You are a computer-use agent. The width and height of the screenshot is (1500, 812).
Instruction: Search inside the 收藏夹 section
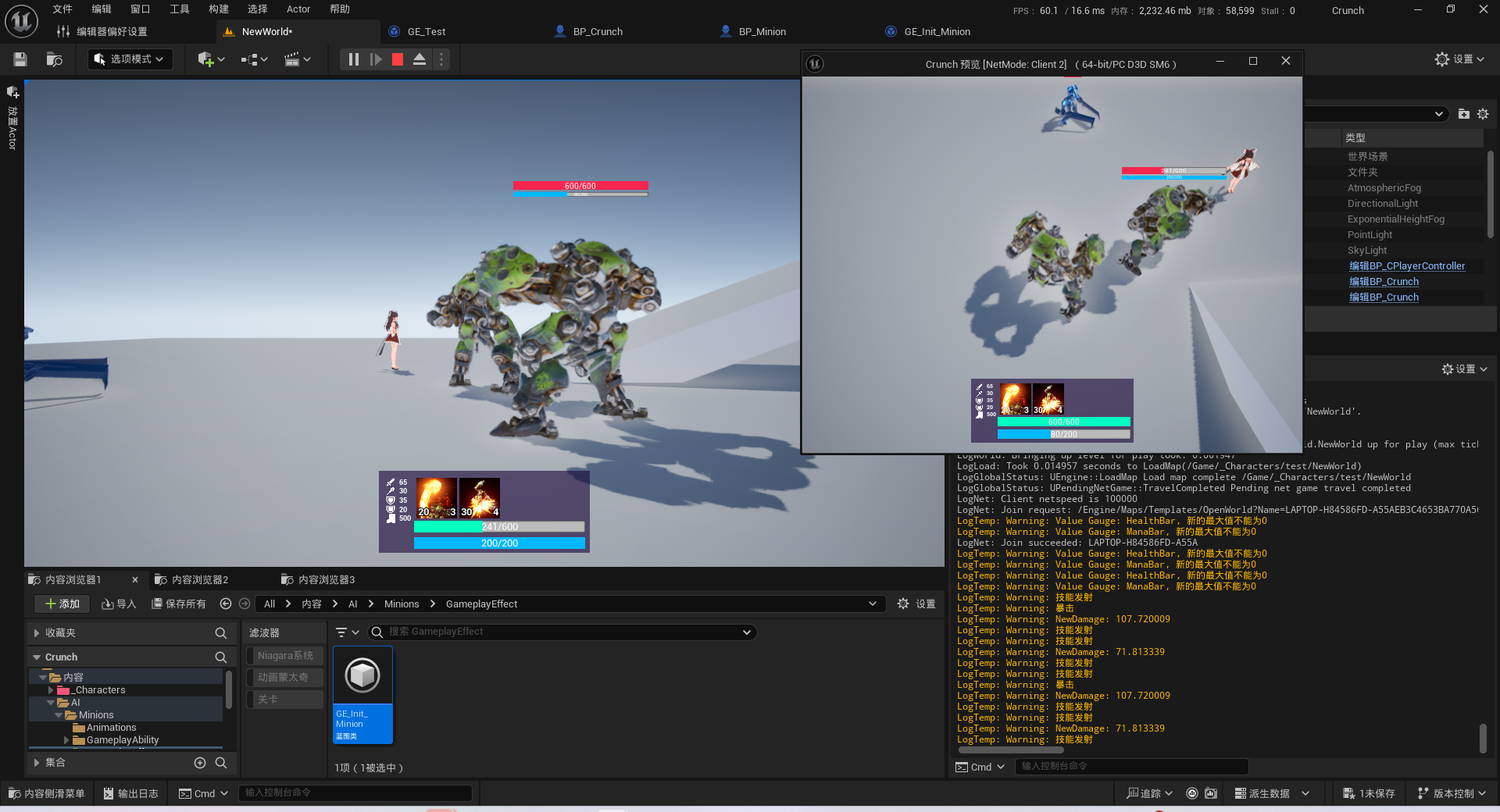[221, 633]
